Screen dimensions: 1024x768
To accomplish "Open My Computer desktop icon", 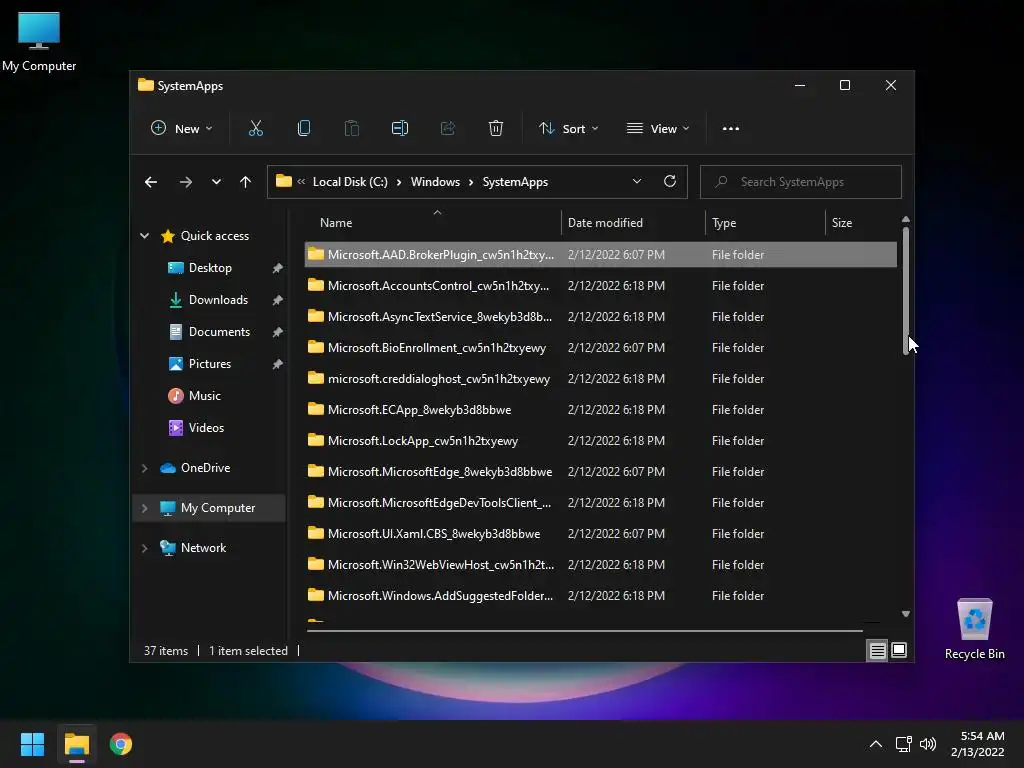I will 39,41.
